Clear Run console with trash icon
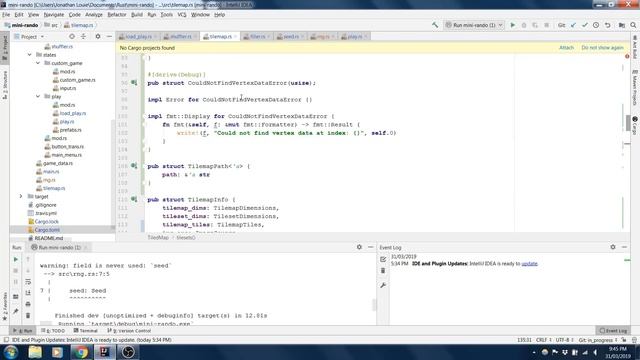640x360 pixels. pos(28,315)
